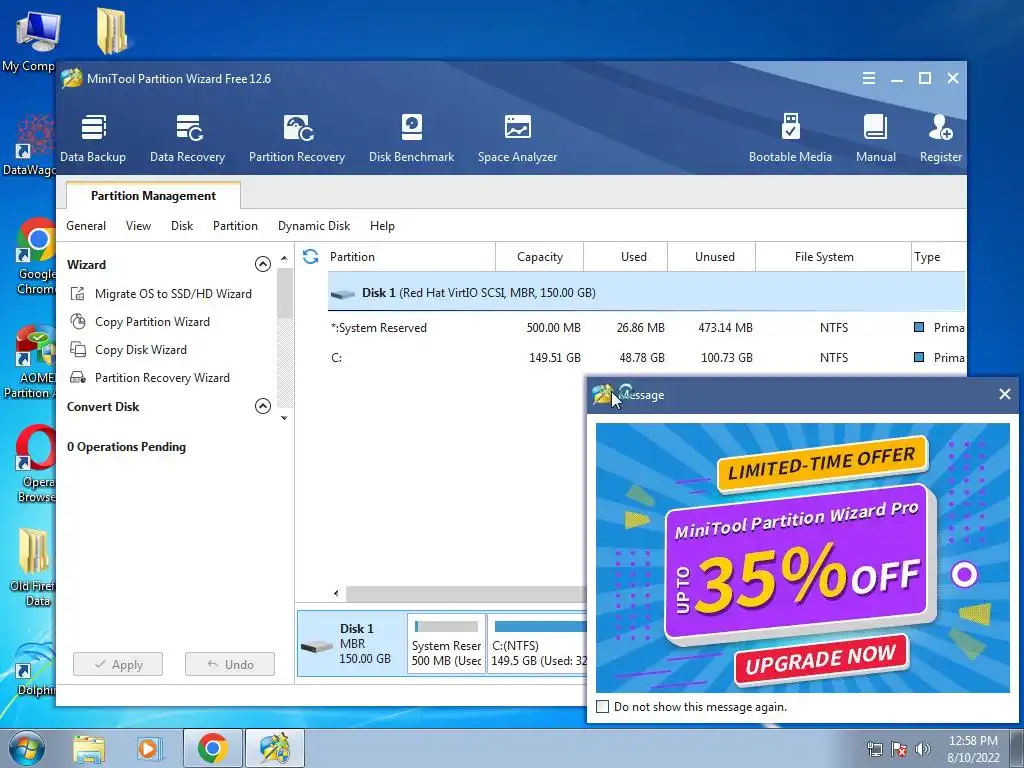Click the Apply button
This screenshot has width=1024, height=768.
118,664
